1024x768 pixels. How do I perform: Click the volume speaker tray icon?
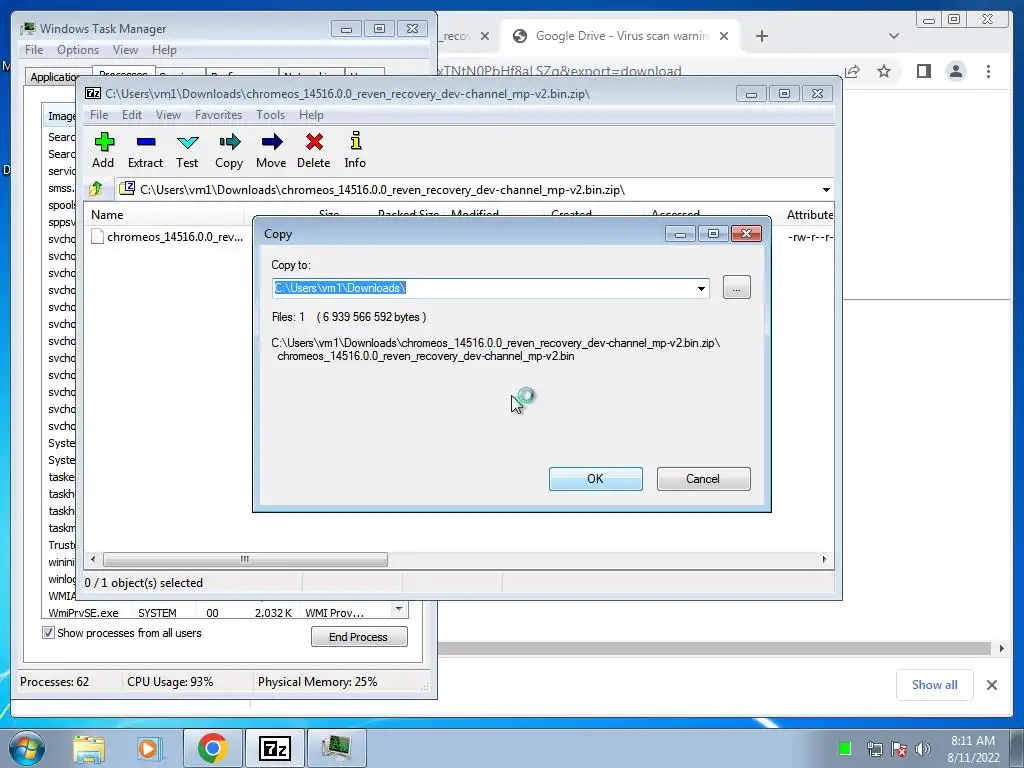pos(922,748)
